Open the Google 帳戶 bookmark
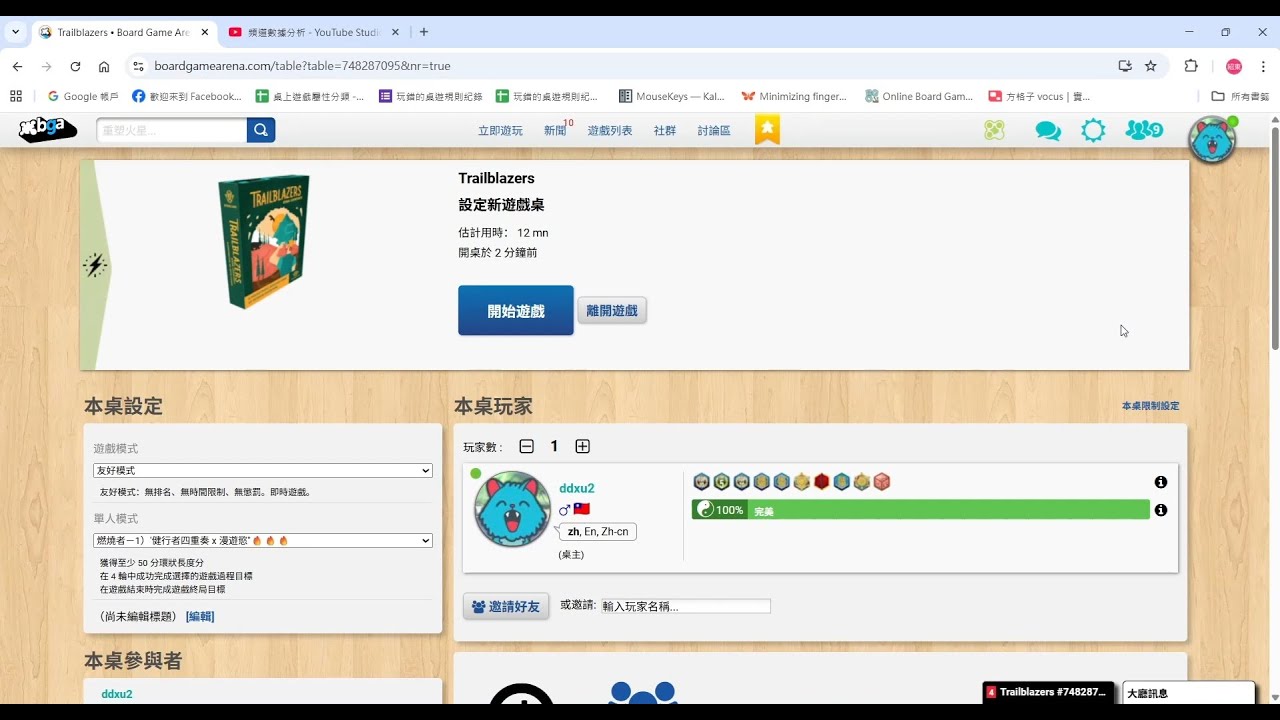This screenshot has width=1280, height=720. pos(83,96)
